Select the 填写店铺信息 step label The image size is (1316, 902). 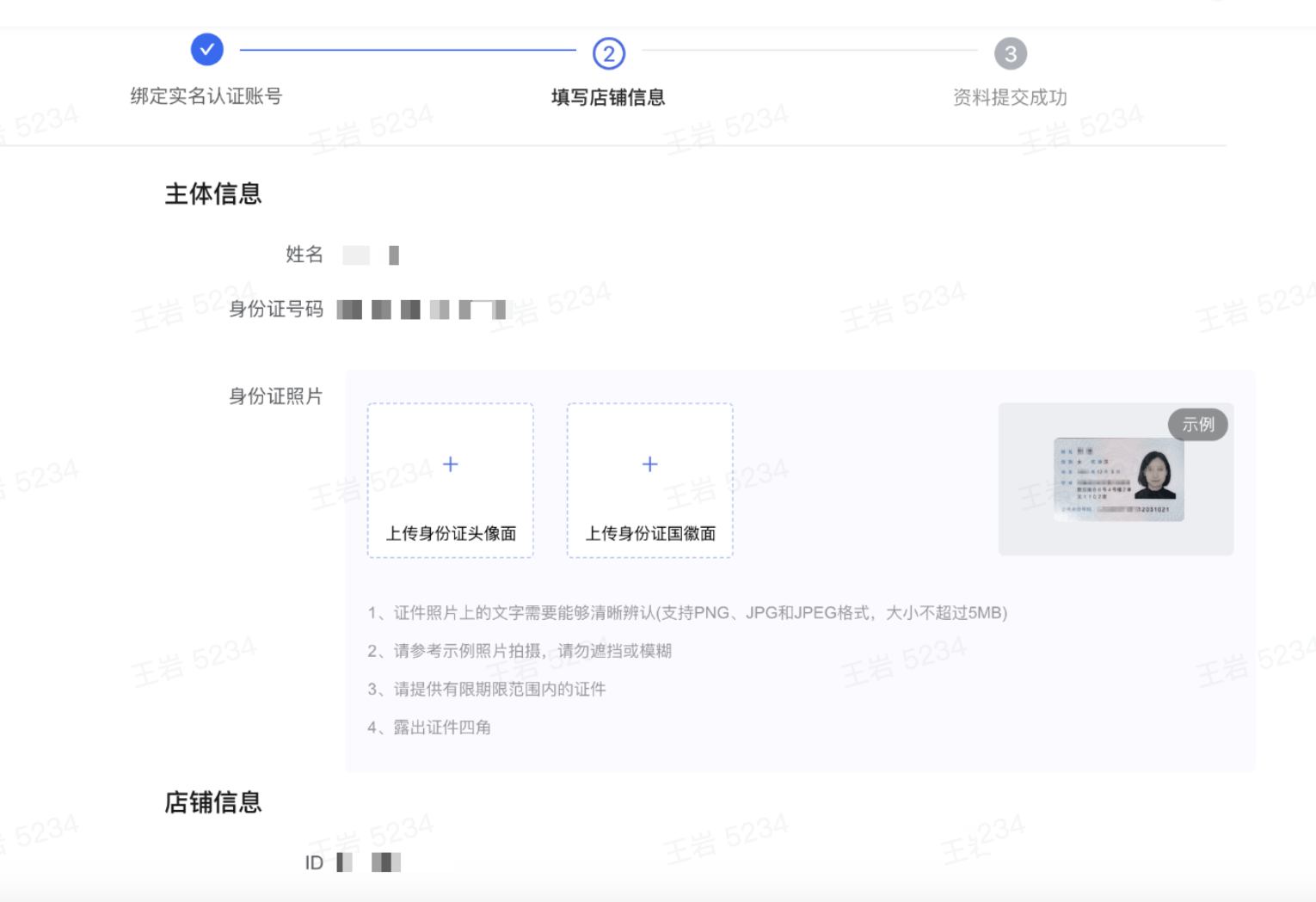(x=608, y=97)
